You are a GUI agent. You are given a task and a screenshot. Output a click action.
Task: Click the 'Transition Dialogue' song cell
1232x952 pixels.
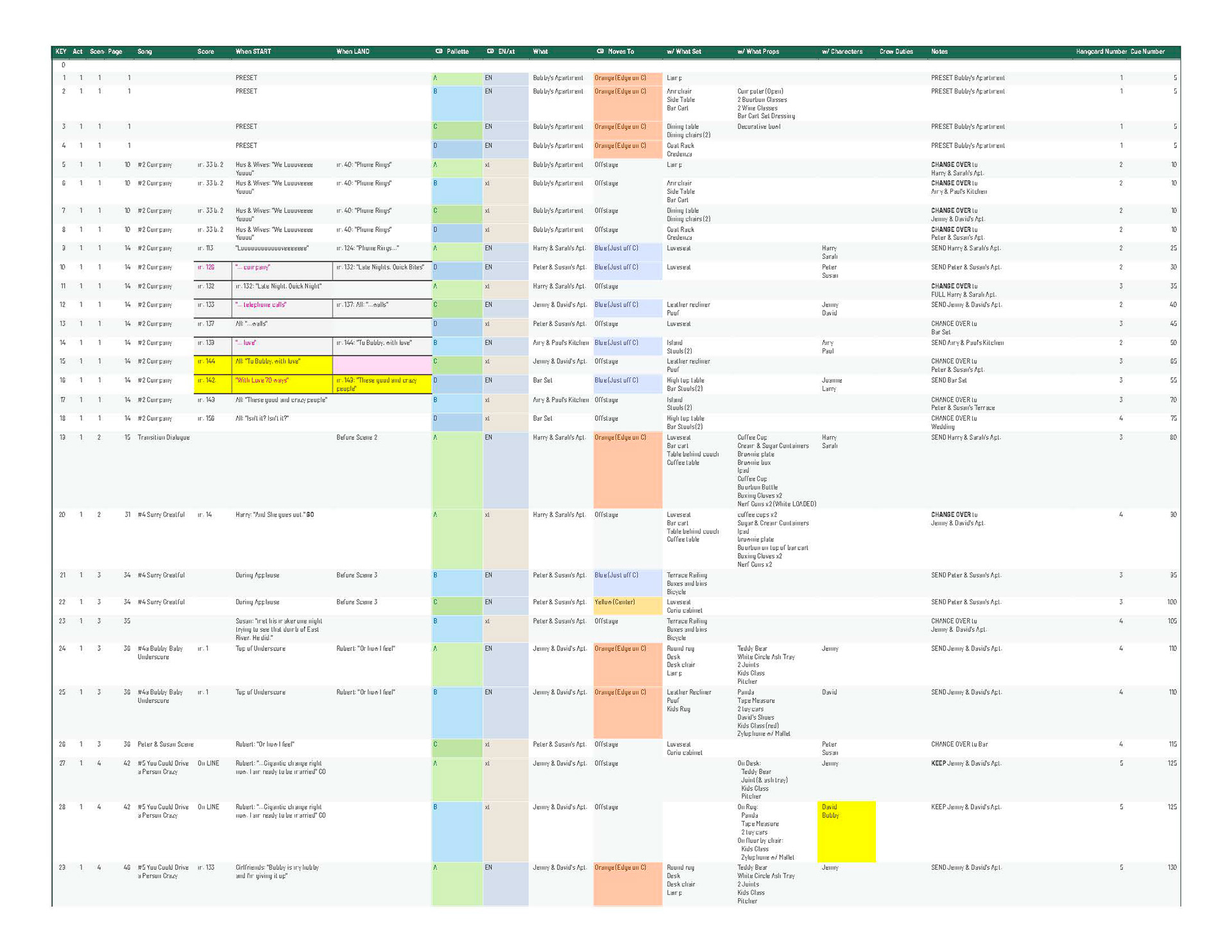(164, 438)
